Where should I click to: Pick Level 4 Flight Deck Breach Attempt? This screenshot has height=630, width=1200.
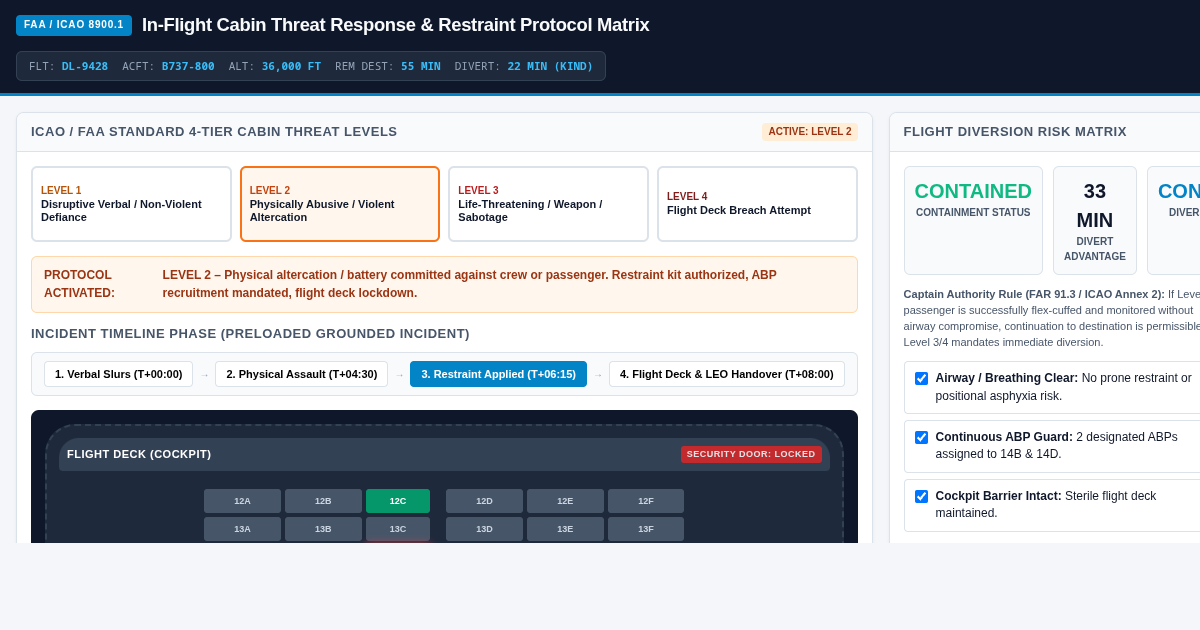point(757,204)
